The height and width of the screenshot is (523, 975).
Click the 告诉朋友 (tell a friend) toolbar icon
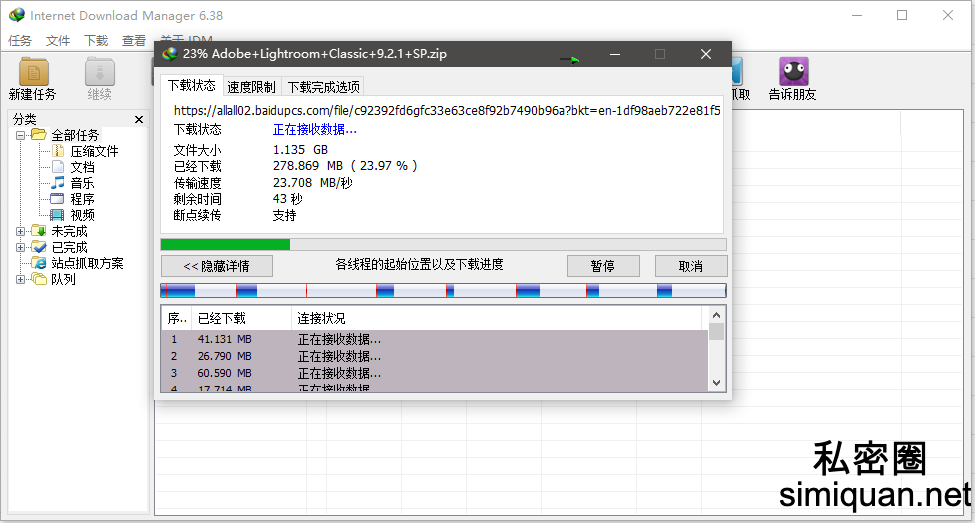[793, 78]
